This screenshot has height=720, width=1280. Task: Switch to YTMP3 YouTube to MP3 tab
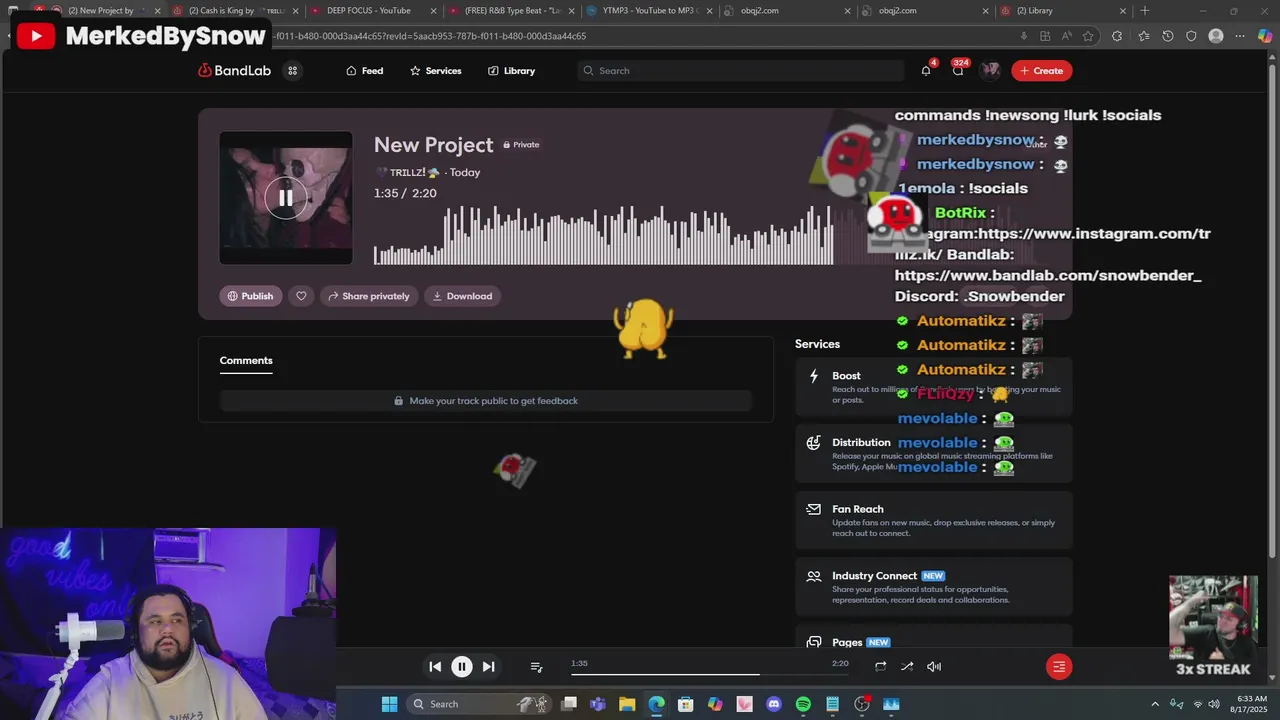click(650, 11)
